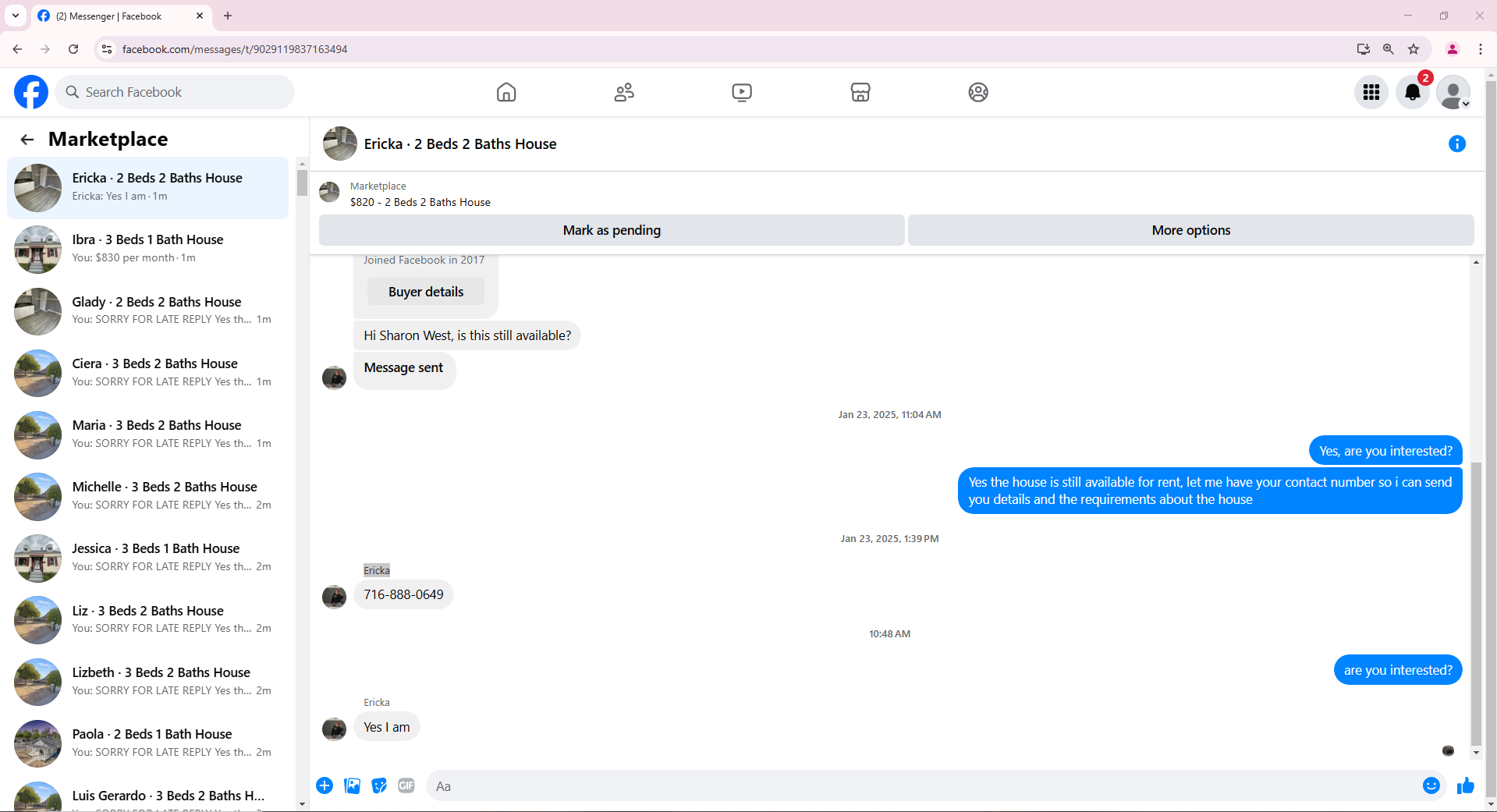The height and width of the screenshot is (812, 1497).
Task: Click browser forward arrow
Action: (45, 49)
